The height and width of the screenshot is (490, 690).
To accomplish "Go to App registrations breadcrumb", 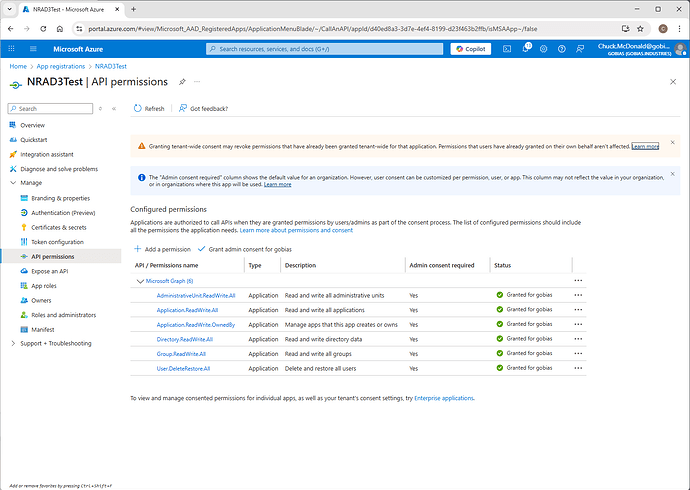I will (61, 66).
